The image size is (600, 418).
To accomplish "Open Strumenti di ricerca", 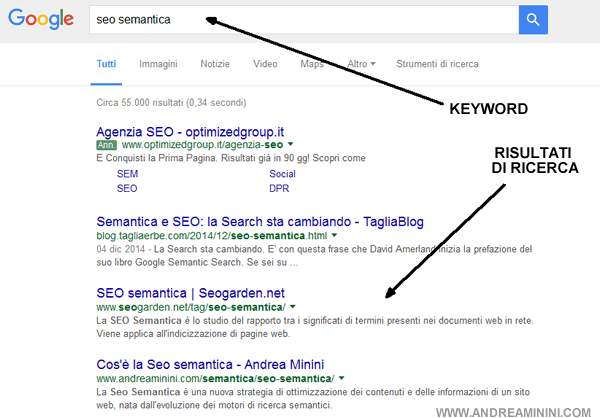I will point(437,64).
